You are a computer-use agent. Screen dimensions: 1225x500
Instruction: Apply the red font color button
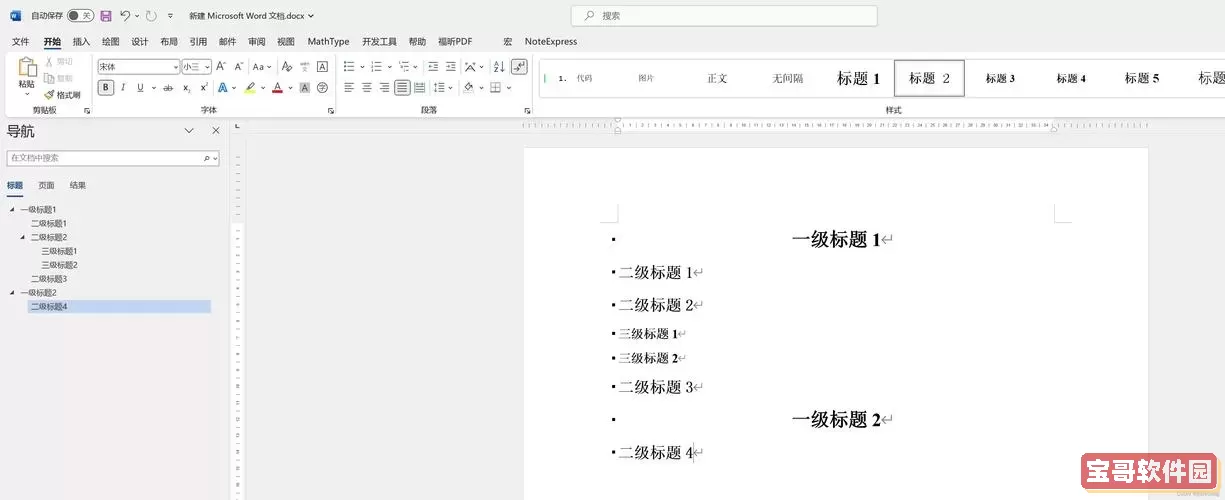click(278, 88)
